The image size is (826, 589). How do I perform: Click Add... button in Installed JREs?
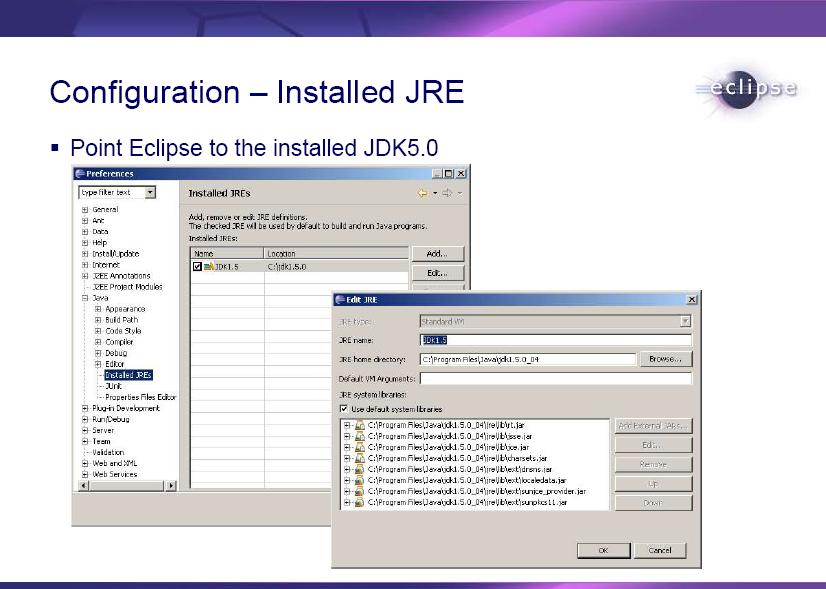[438, 254]
